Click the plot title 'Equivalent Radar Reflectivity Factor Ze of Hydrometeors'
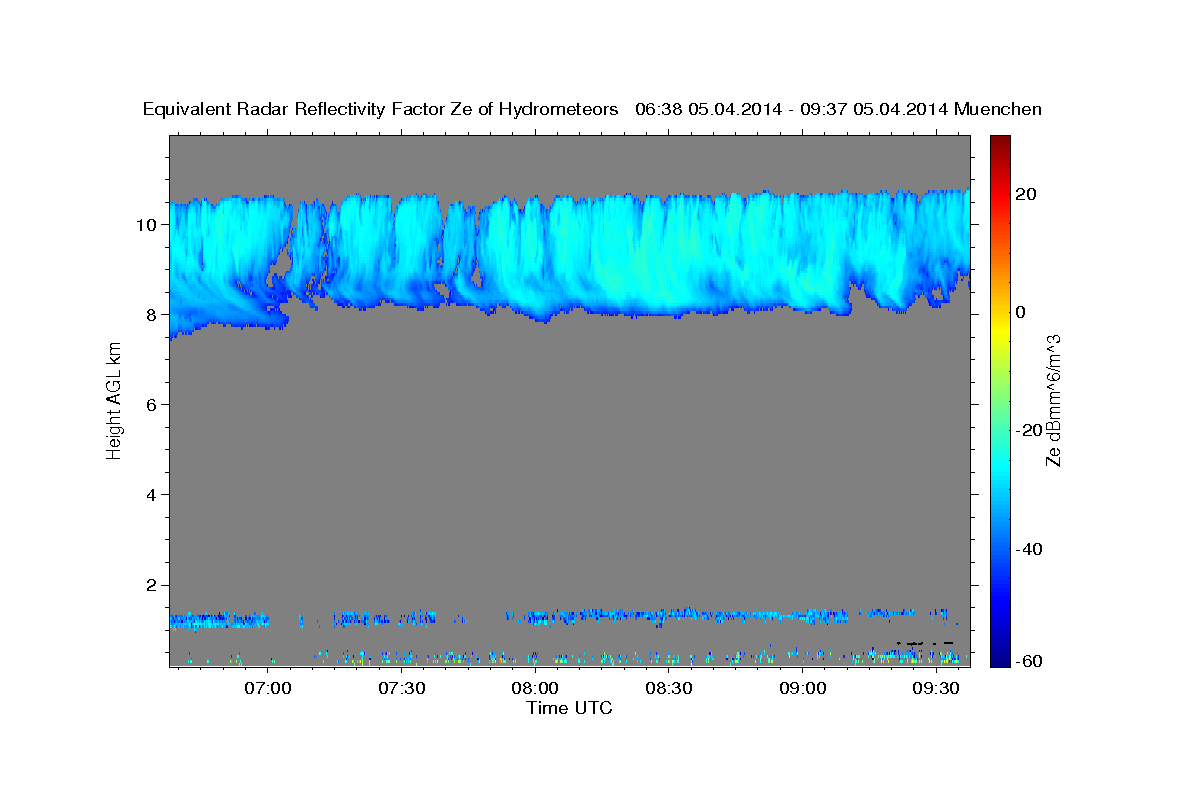 380,110
